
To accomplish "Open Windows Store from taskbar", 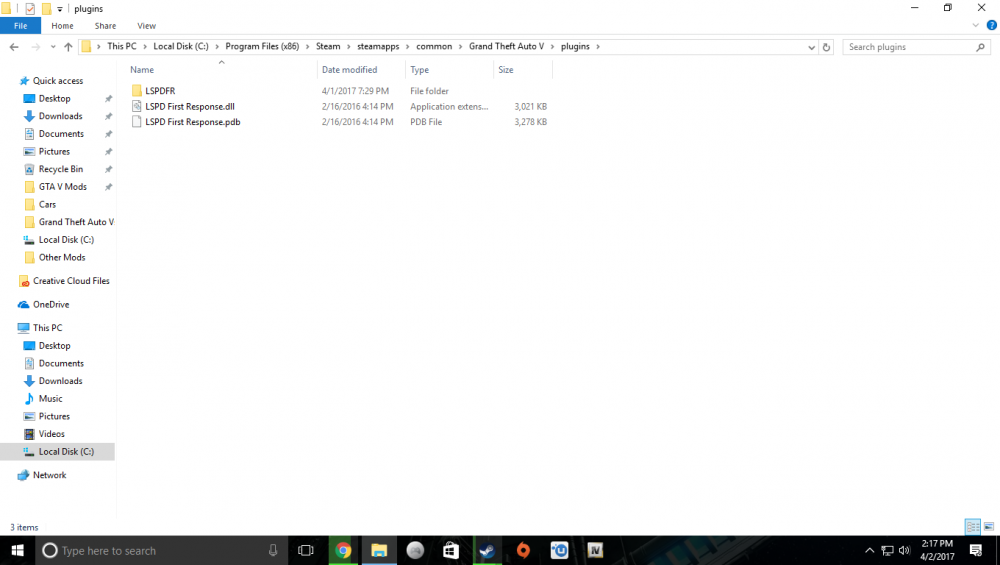I will [451, 550].
